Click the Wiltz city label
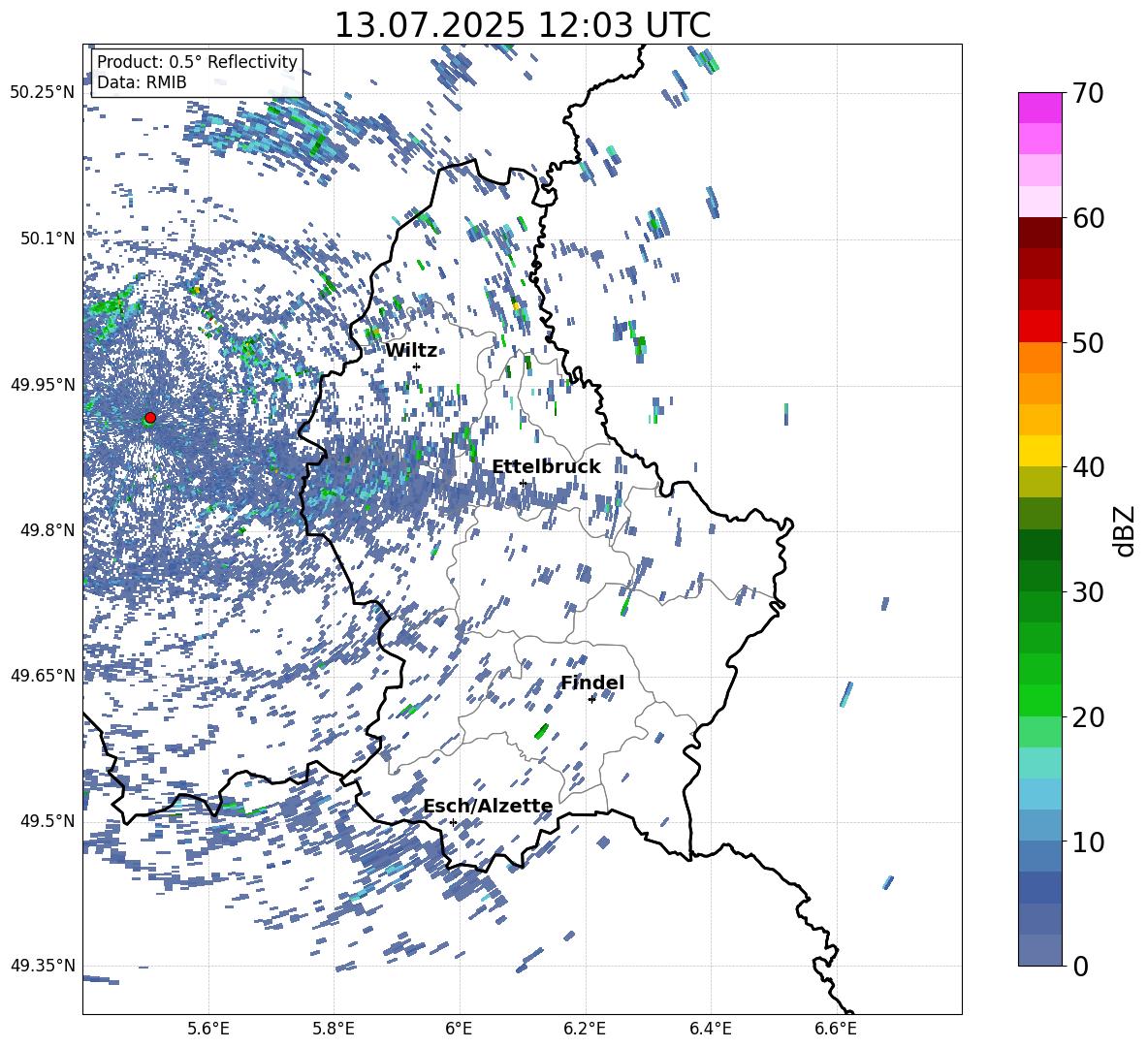Screen dimensions: 1148x1048 [x=411, y=351]
